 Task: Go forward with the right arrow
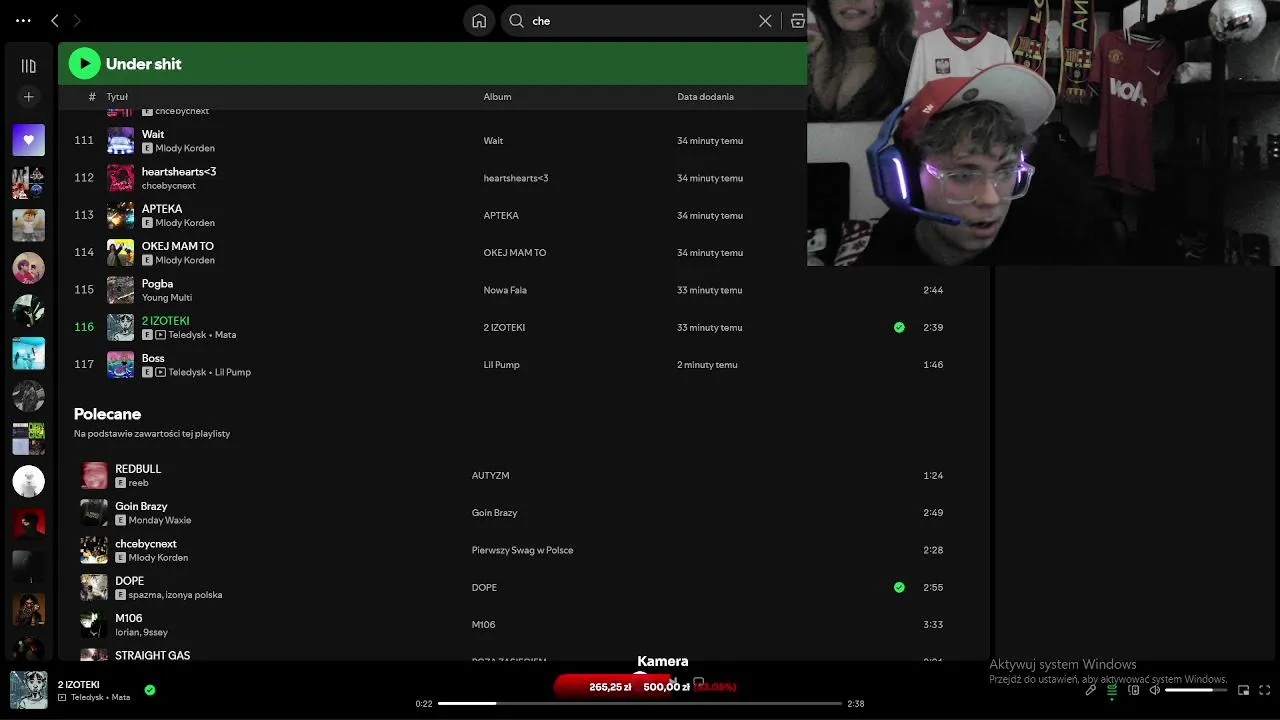click(77, 20)
